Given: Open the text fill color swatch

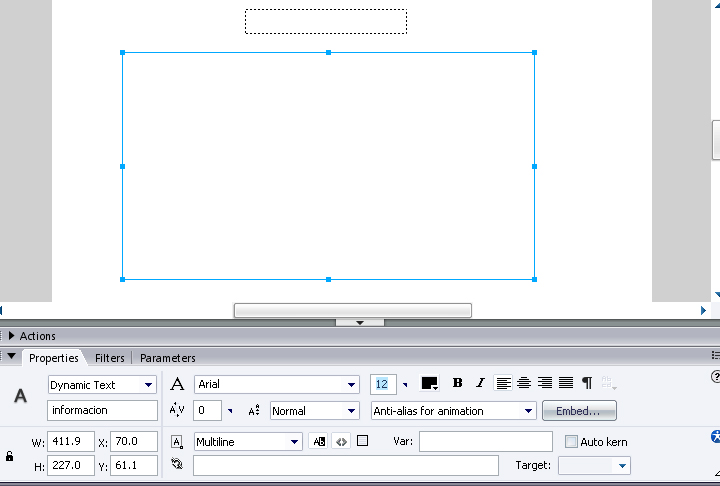Looking at the screenshot, I should (430, 384).
